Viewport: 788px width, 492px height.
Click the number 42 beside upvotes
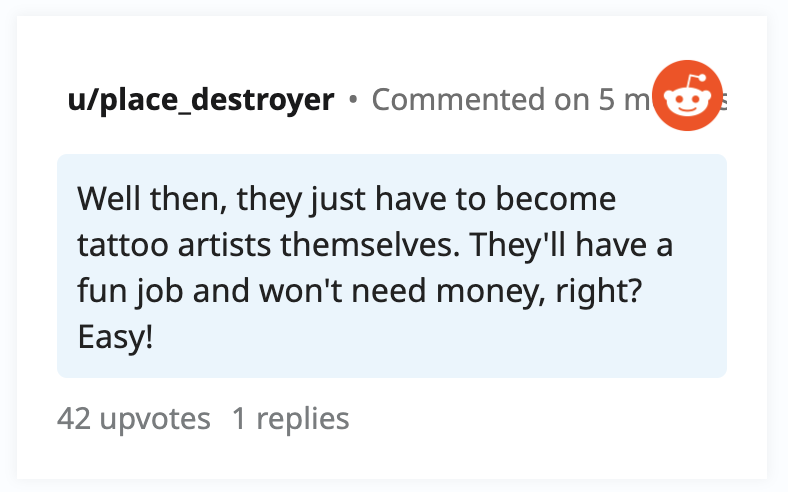point(74,418)
